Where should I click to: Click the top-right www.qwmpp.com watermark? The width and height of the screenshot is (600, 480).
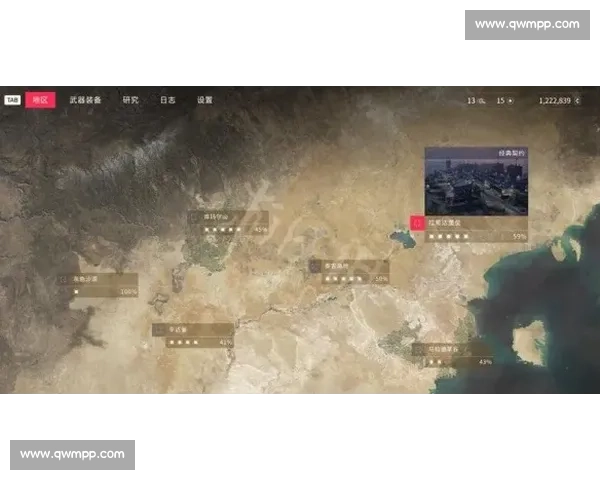click(527, 25)
